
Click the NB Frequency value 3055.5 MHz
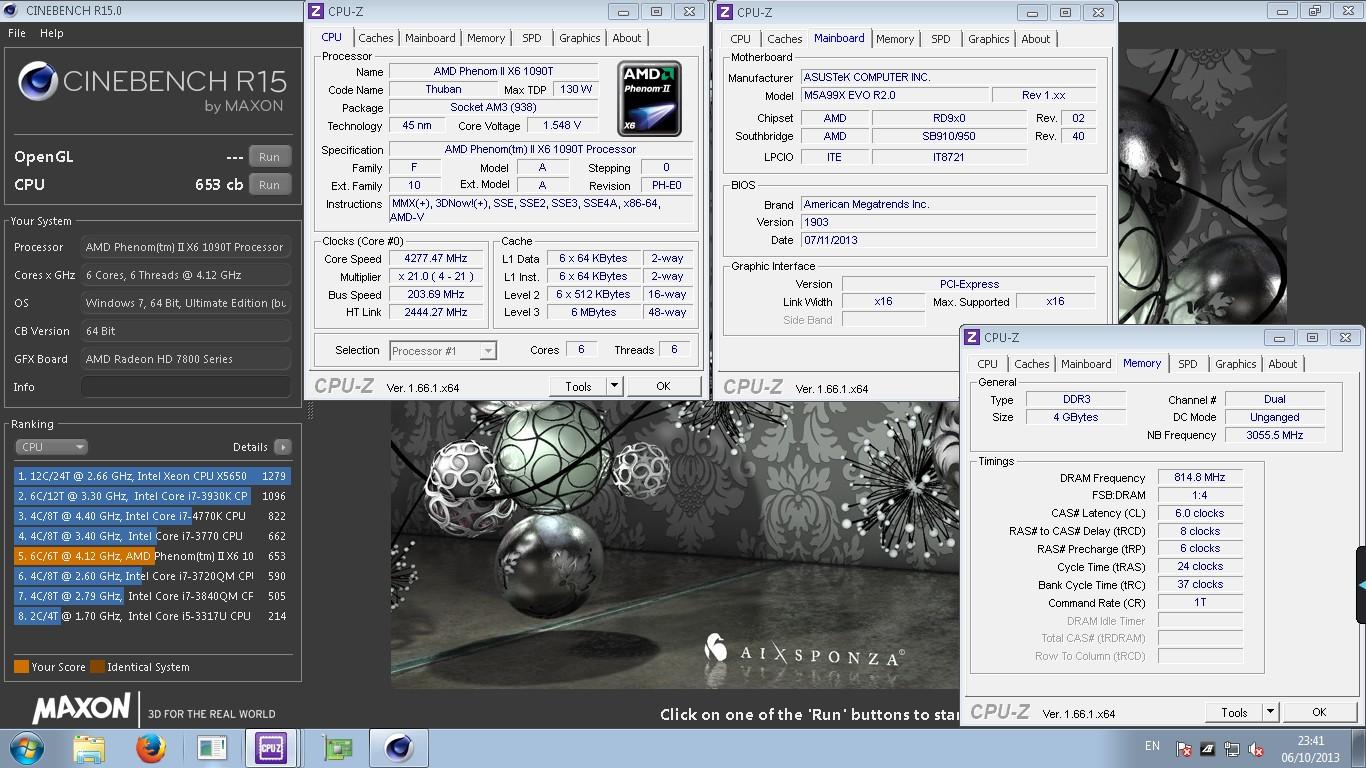[x=1275, y=435]
